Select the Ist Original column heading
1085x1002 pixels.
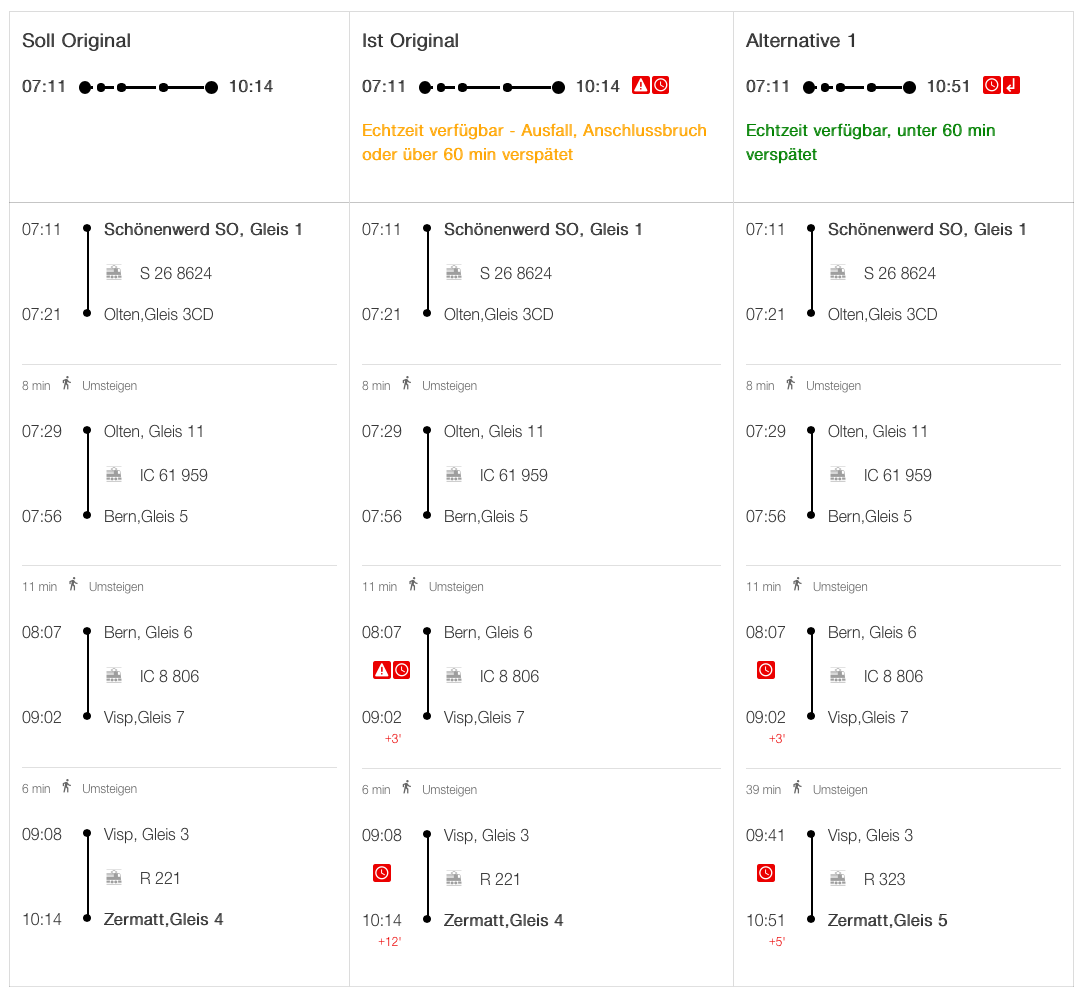[410, 41]
